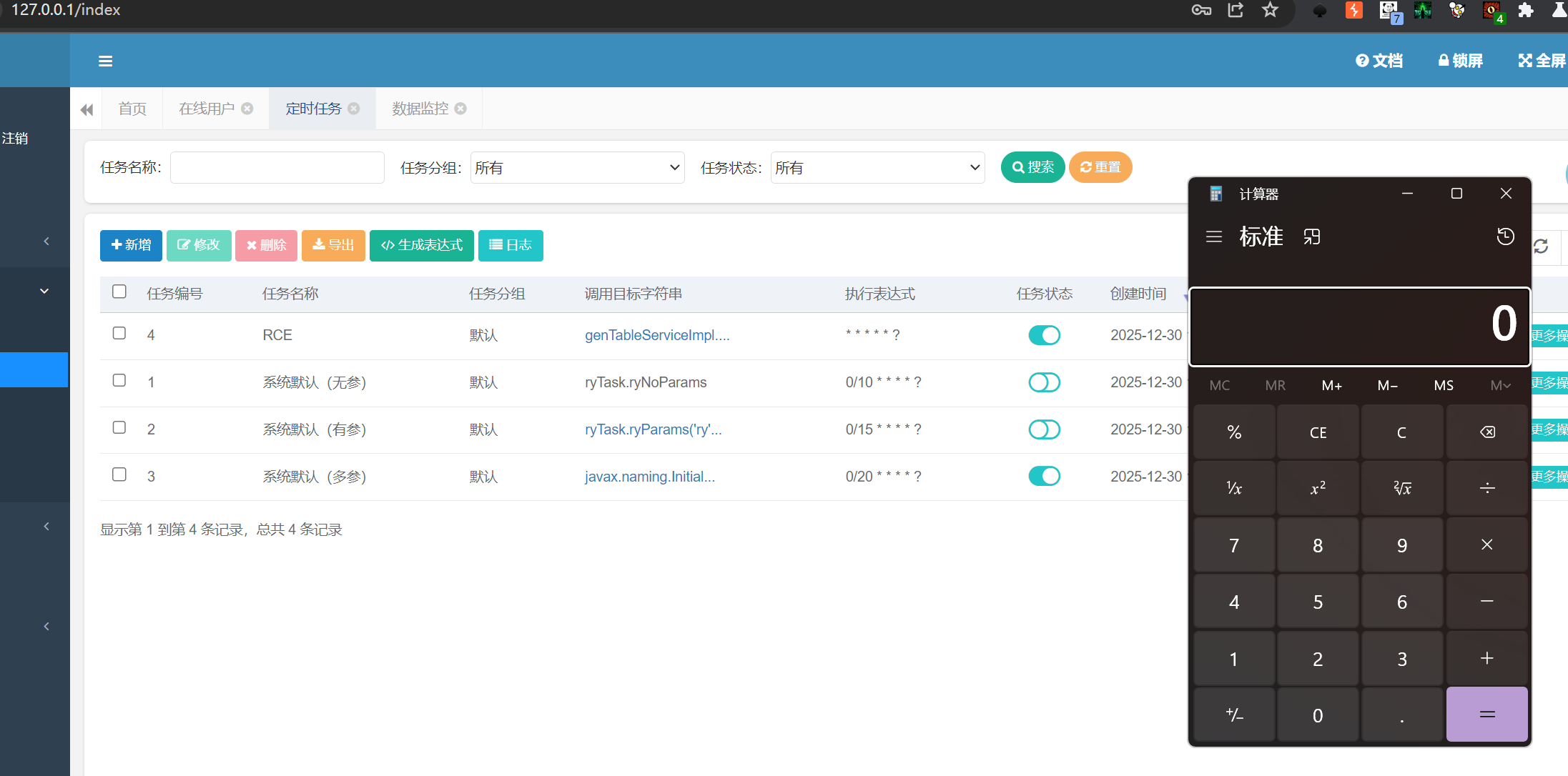Open the 任务分组 dropdown
This screenshot has width=1568, height=776.
(x=577, y=168)
